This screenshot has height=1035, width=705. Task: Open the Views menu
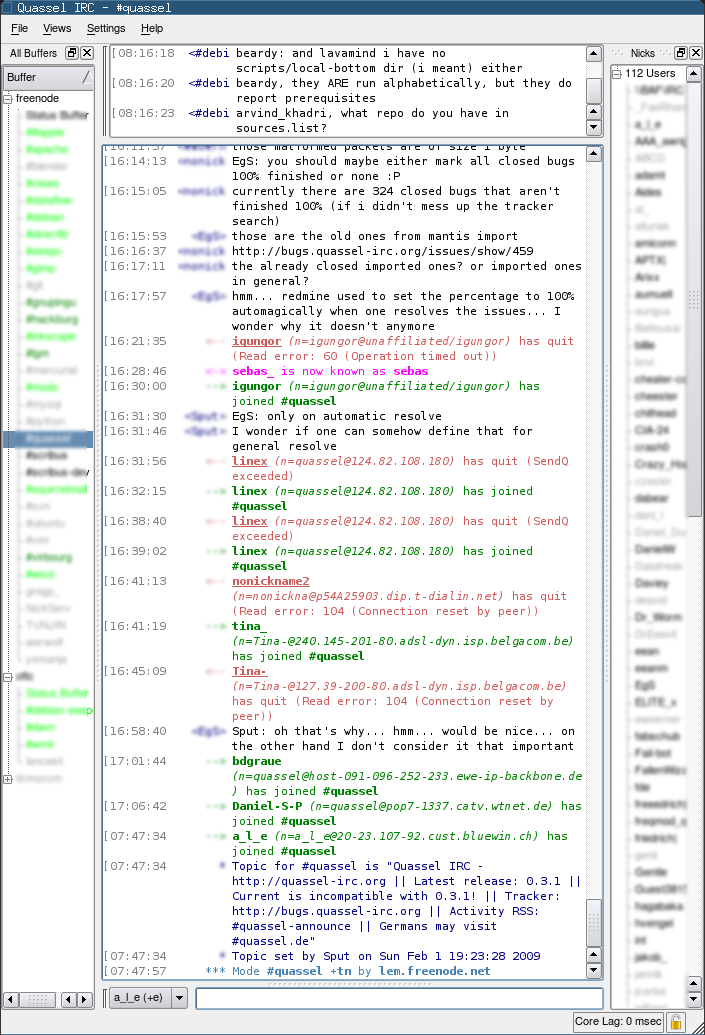[57, 28]
